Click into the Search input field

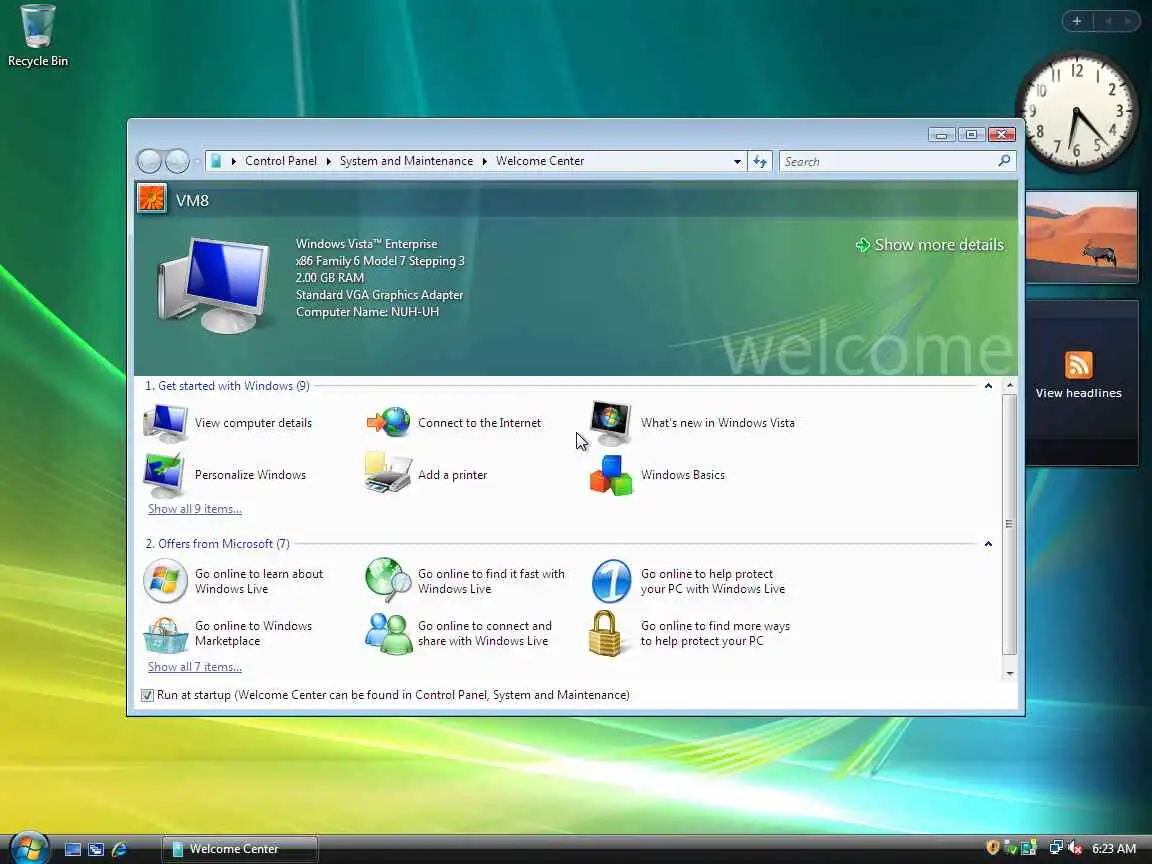click(889, 161)
